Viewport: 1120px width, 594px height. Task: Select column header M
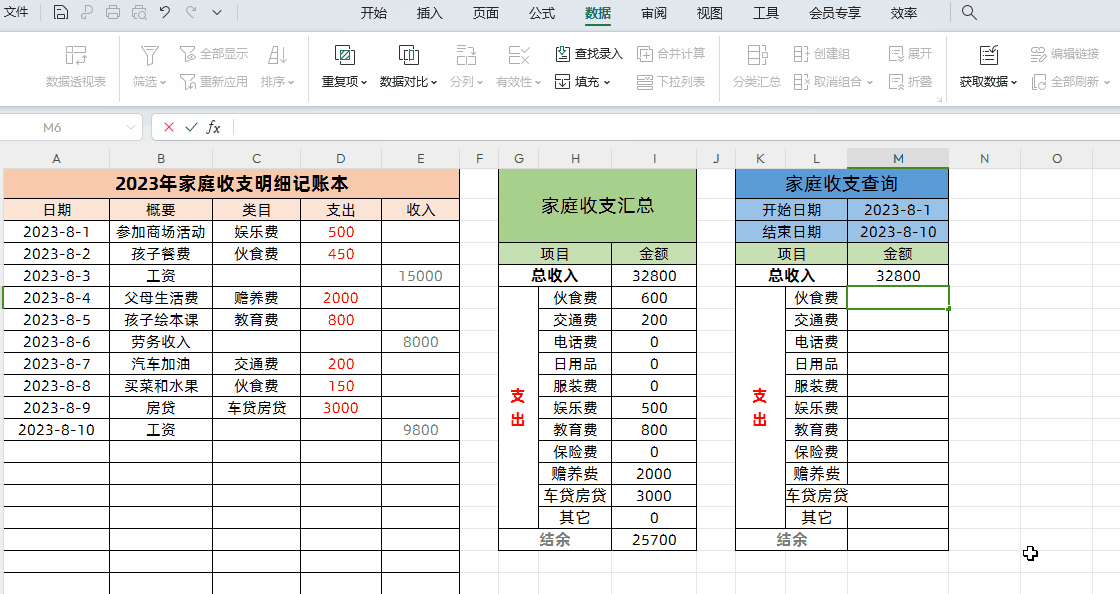click(x=898, y=158)
